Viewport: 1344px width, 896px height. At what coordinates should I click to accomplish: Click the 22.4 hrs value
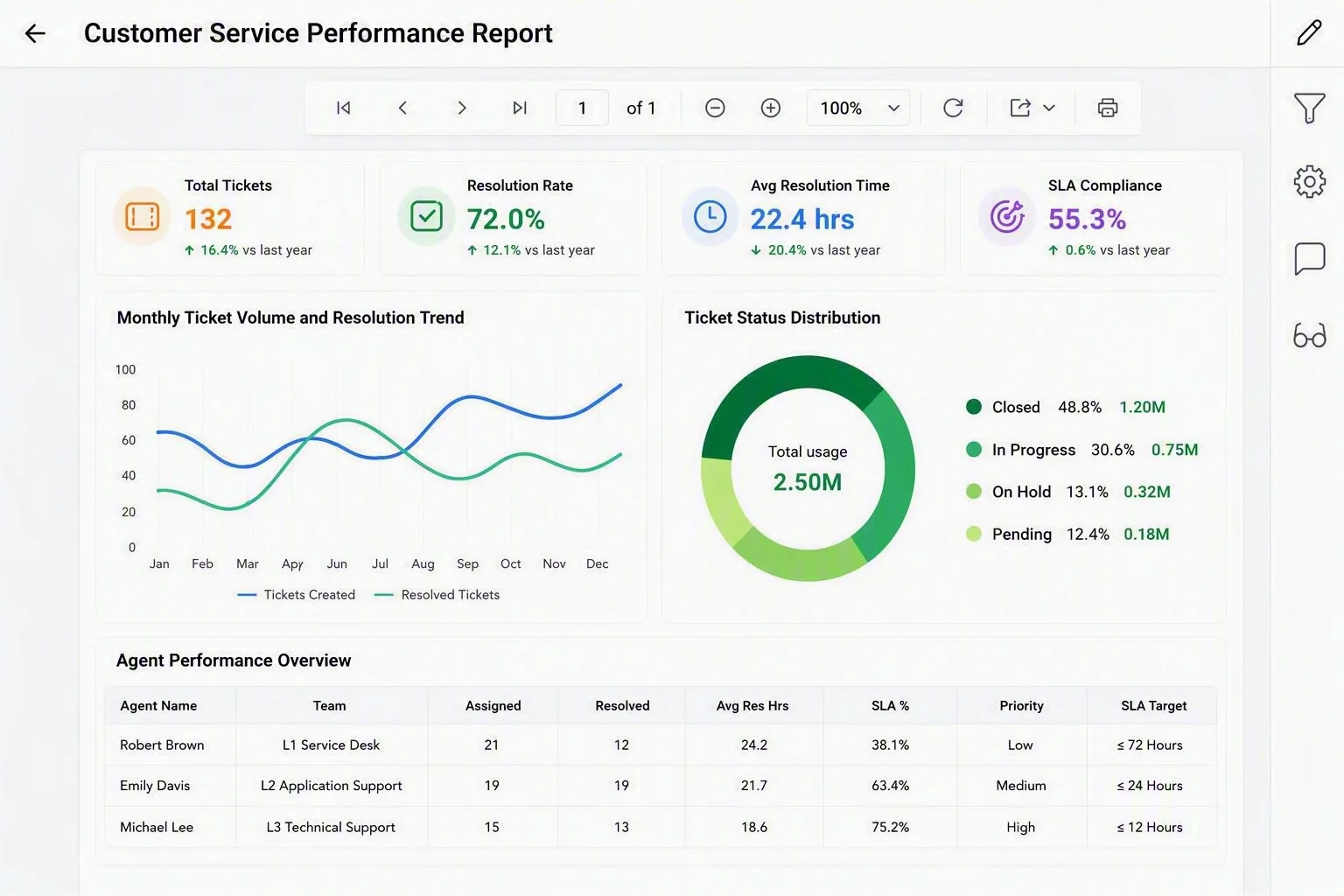802,219
